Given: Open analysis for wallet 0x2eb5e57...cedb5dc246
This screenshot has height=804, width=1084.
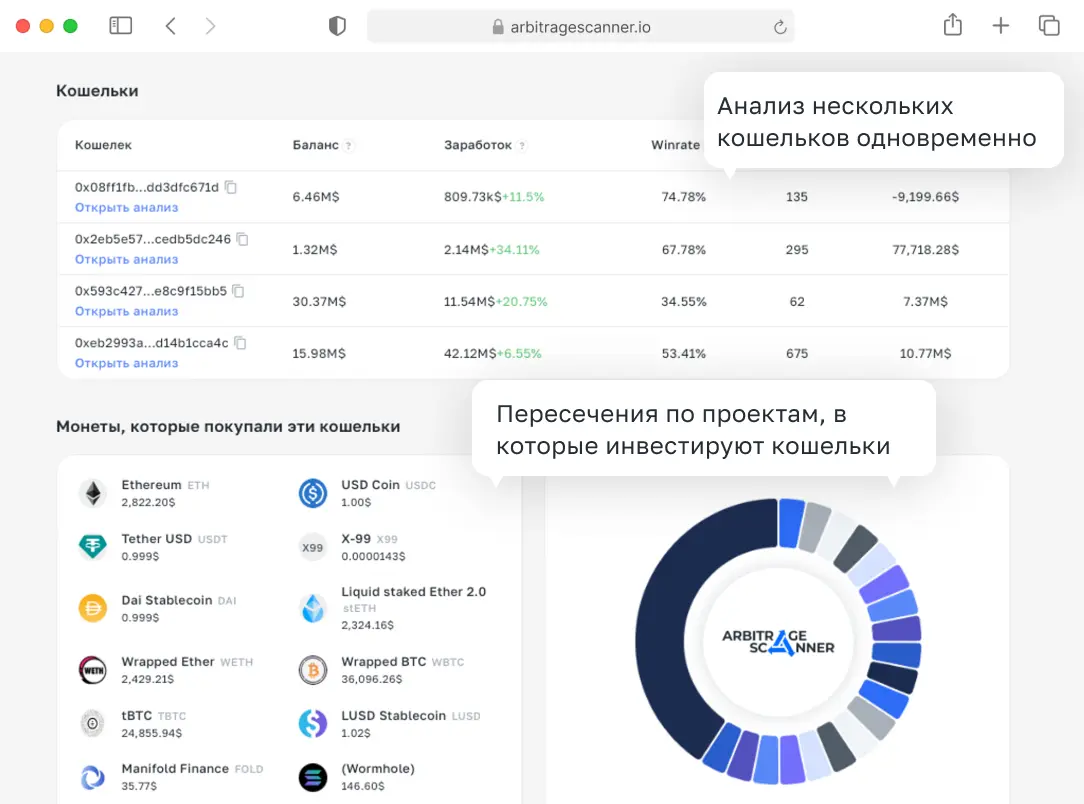Looking at the screenshot, I should click(x=125, y=259).
